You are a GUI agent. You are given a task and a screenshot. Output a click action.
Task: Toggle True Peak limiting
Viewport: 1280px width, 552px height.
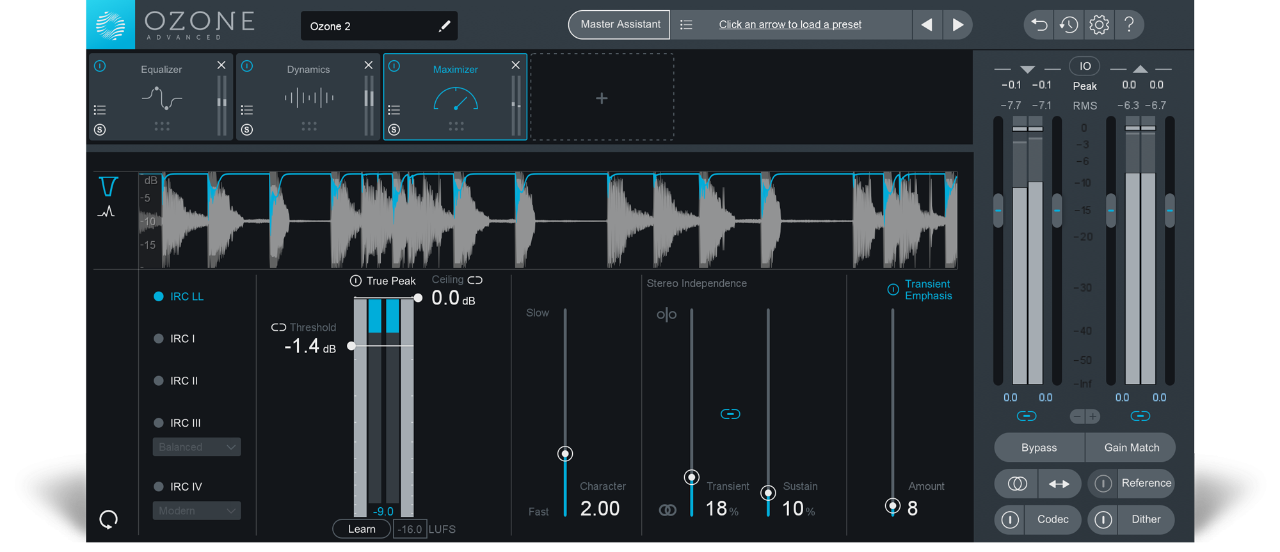[356, 281]
